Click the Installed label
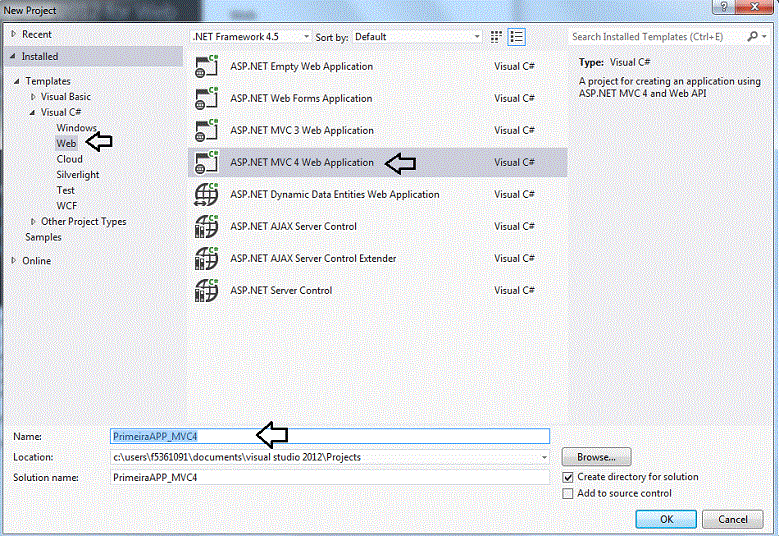The height and width of the screenshot is (536, 779). pyautogui.click(x=40, y=57)
